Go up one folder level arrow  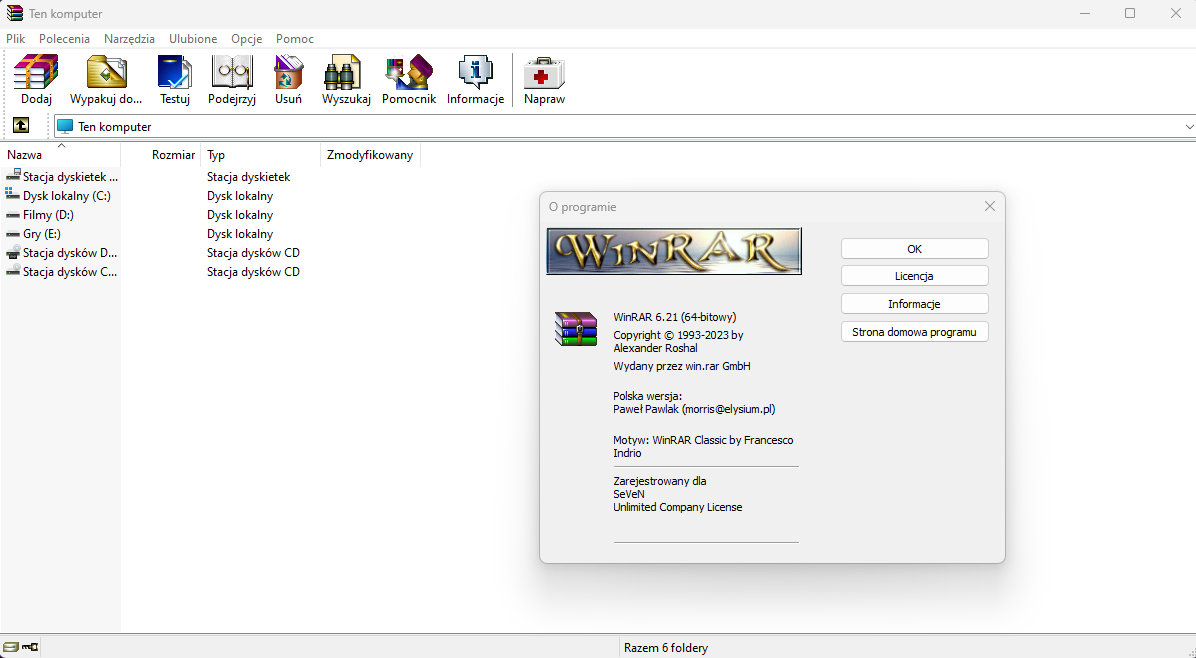coord(21,125)
